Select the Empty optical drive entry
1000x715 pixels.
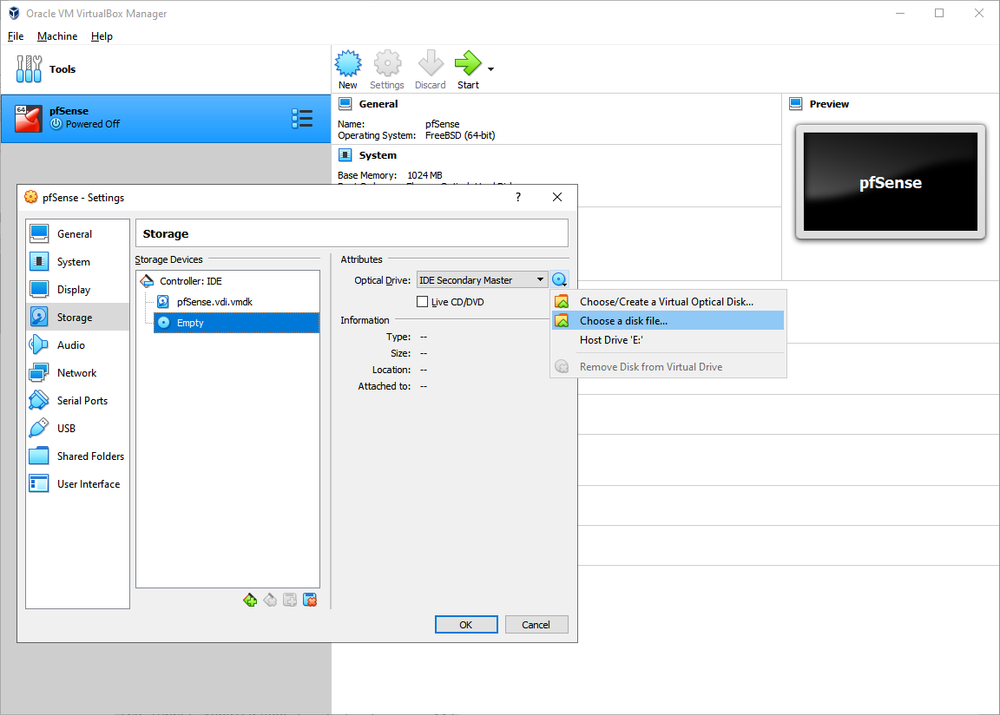(236, 323)
